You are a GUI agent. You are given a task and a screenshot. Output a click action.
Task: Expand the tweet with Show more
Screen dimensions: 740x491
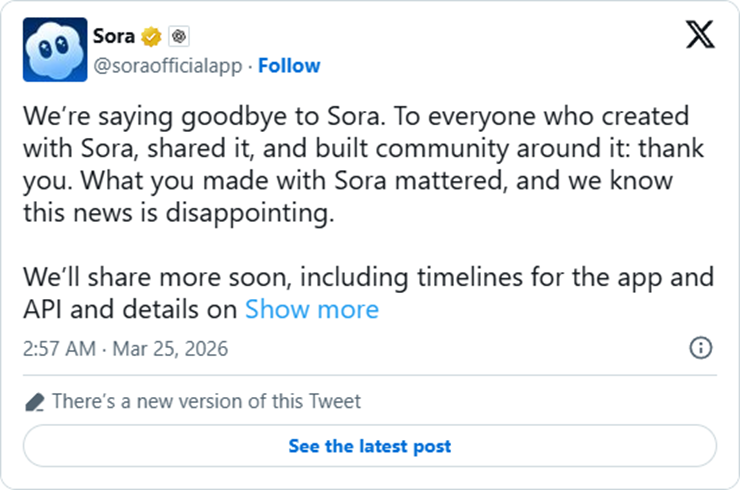click(x=312, y=309)
